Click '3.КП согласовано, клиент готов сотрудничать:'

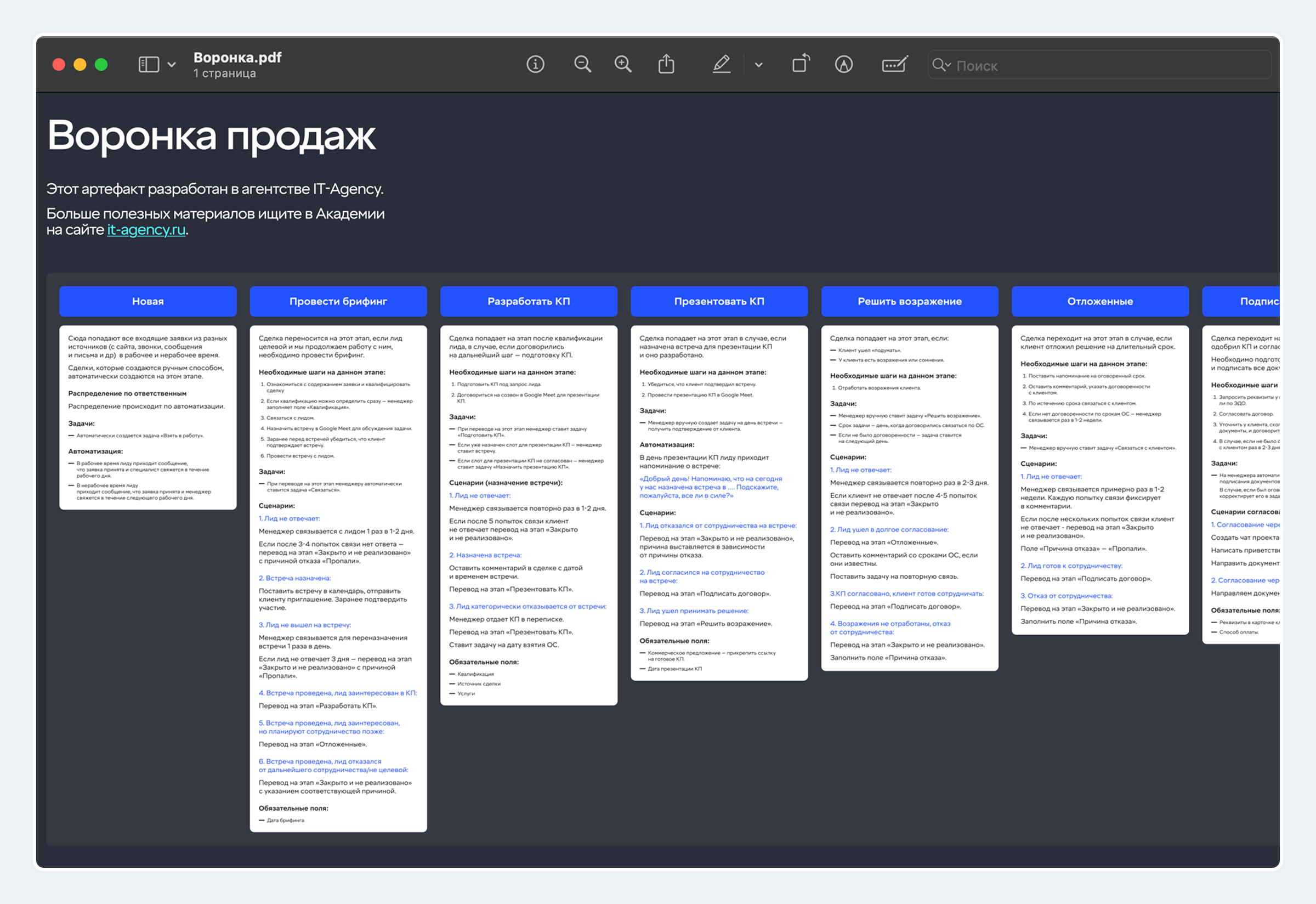907,593
